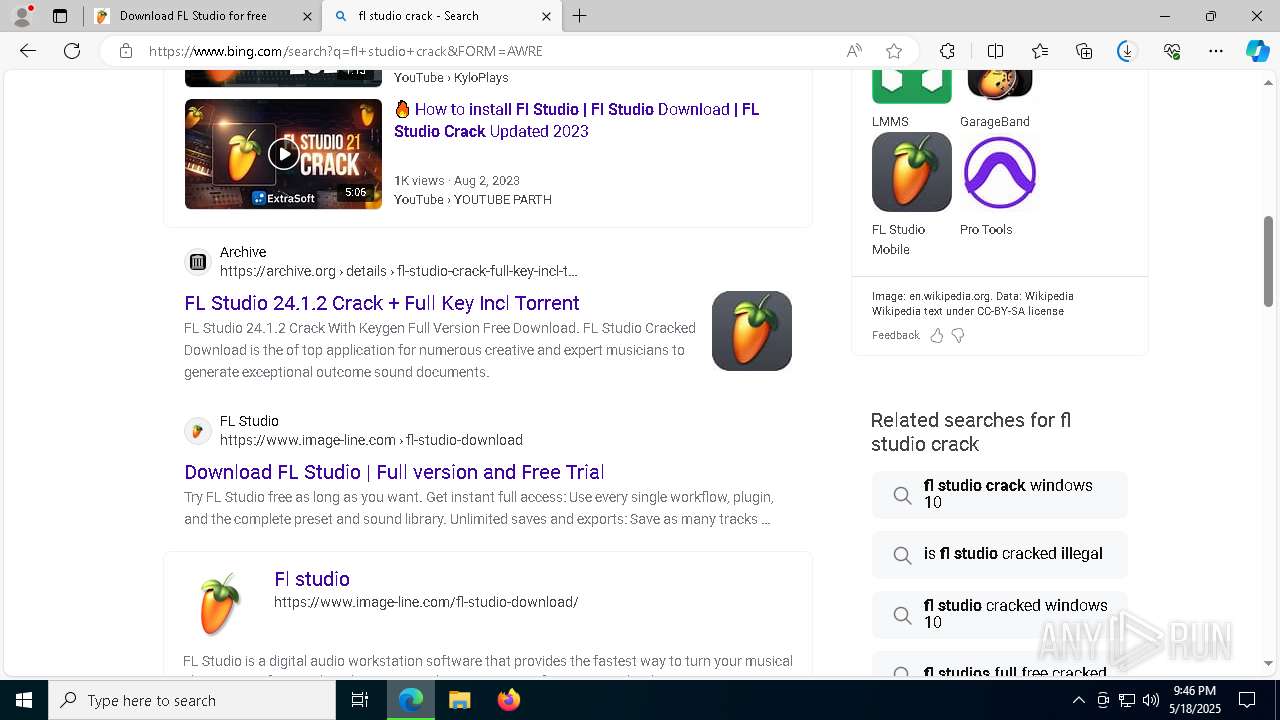The image size is (1280, 720).
Task: Refresh the current page
Action: tap(72, 51)
